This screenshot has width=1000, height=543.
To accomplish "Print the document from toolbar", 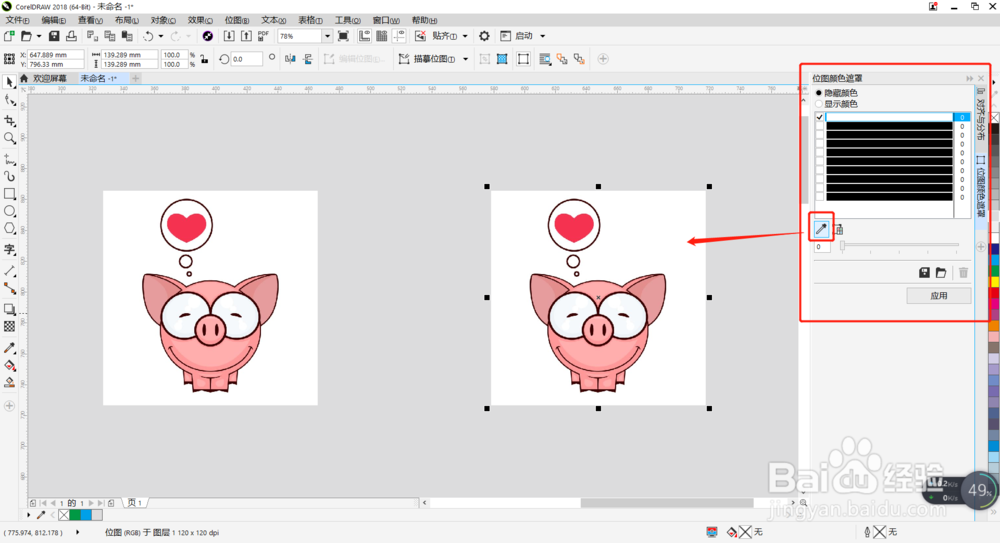I will click(x=71, y=36).
